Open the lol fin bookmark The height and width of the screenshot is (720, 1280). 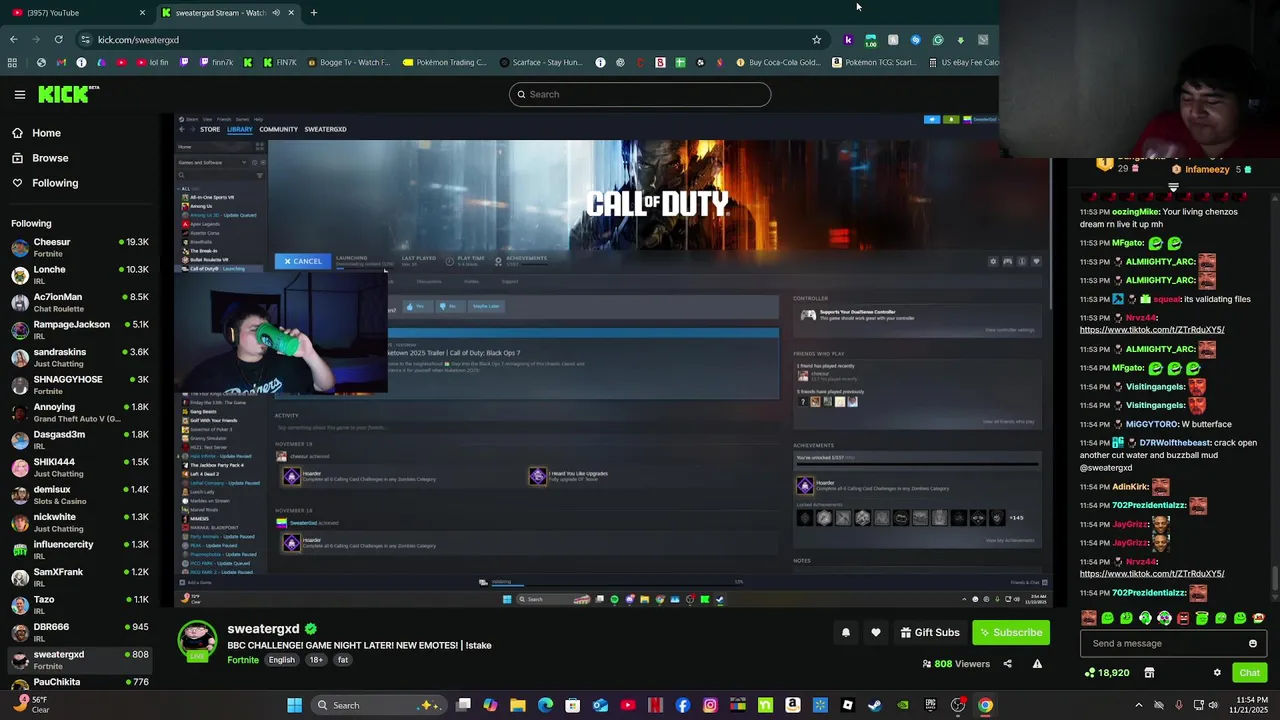[153, 62]
